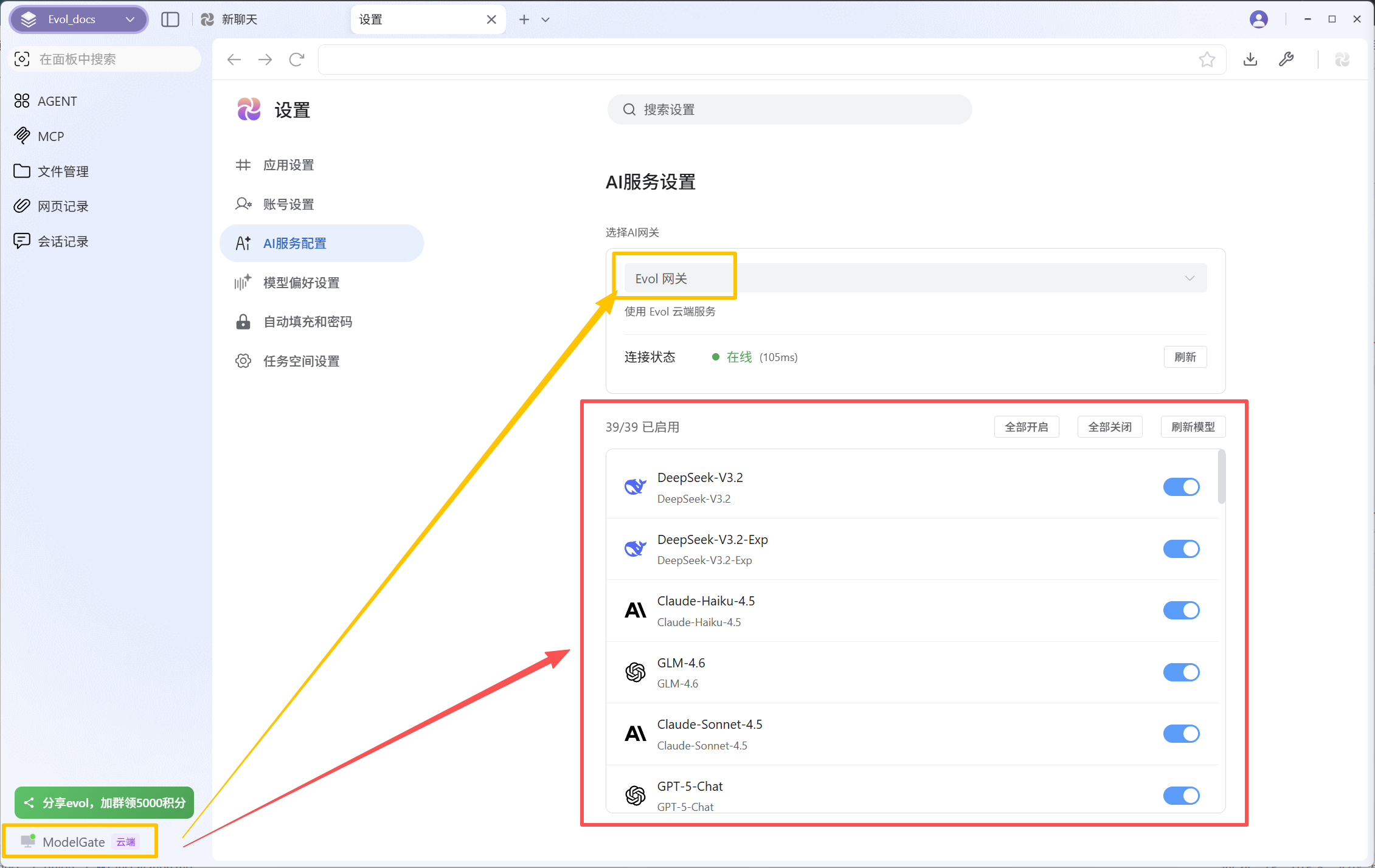Open the Evol_docs workspace dropdown
The height and width of the screenshot is (868, 1375).
click(x=78, y=19)
